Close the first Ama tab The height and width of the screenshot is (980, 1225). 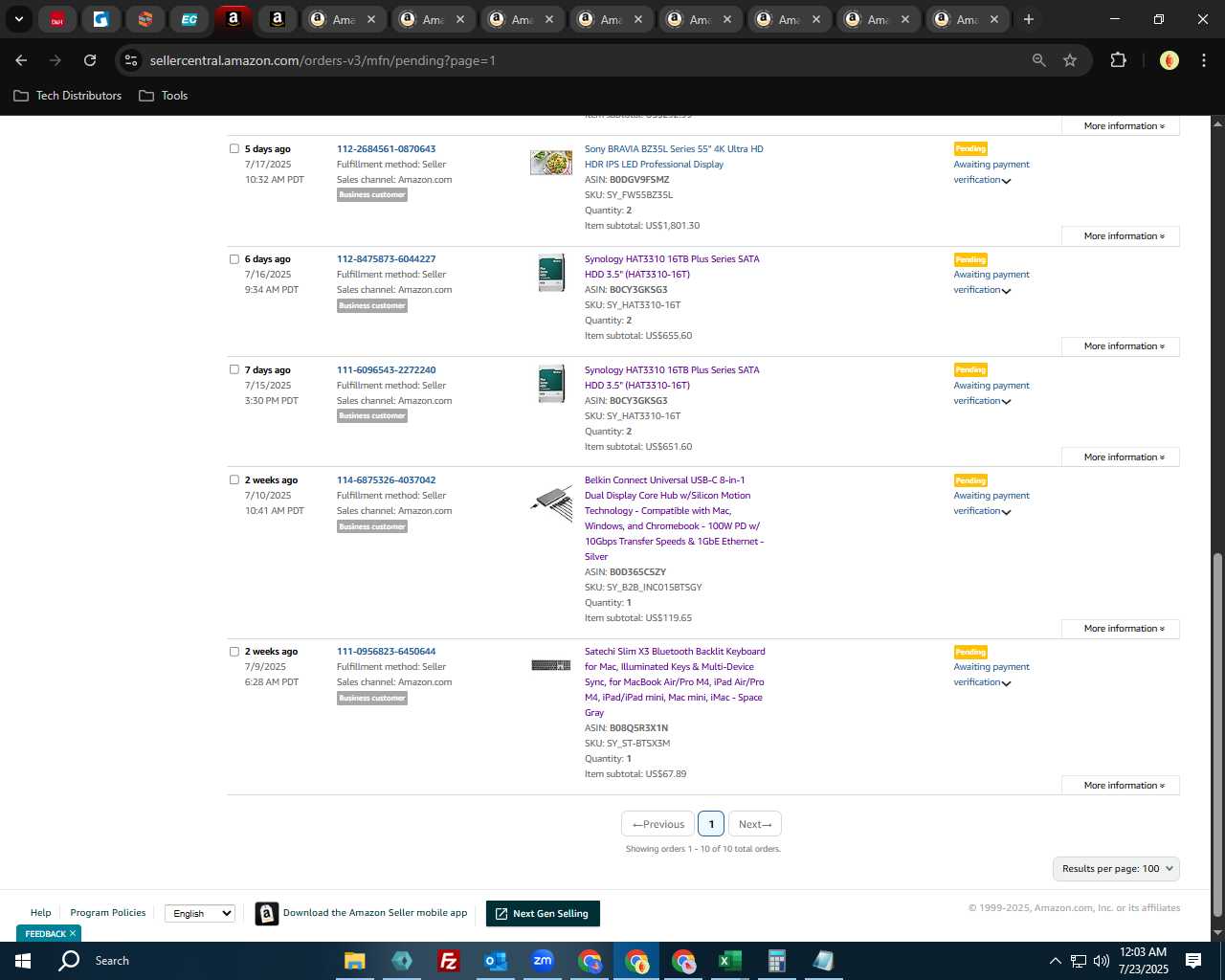pyautogui.click(x=371, y=19)
